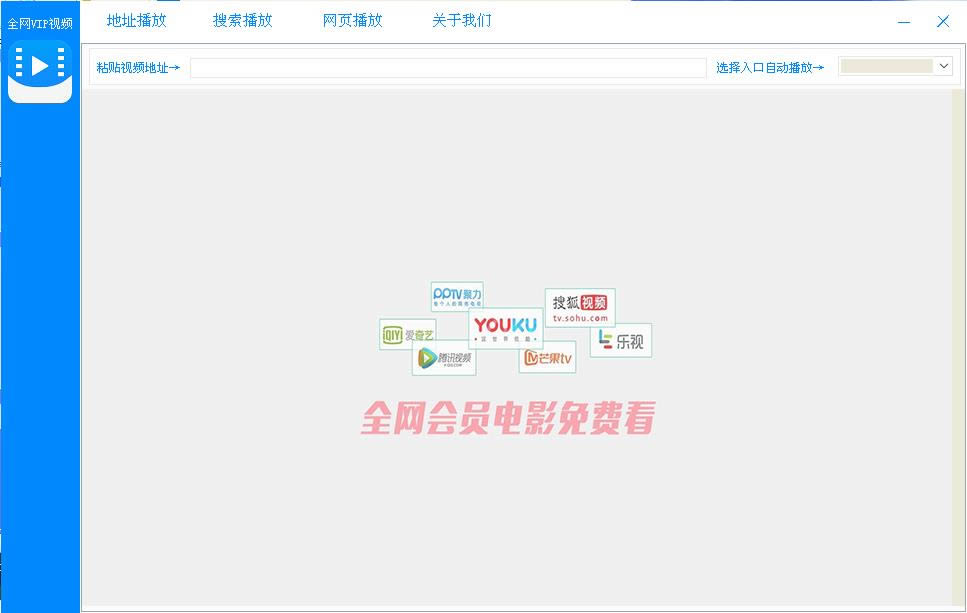Image resolution: width=967 pixels, height=613 pixels.
Task: Expand the 选择入口自动播放 dropdown
Action: pyautogui.click(x=895, y=66)
